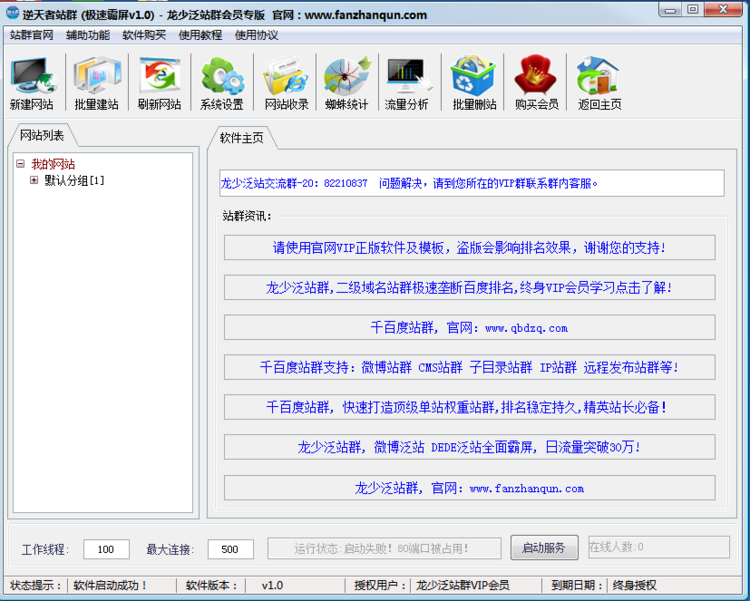
Task: Open the 站群官网 menu
Action: pyautogui.click(x=31, y=35)
